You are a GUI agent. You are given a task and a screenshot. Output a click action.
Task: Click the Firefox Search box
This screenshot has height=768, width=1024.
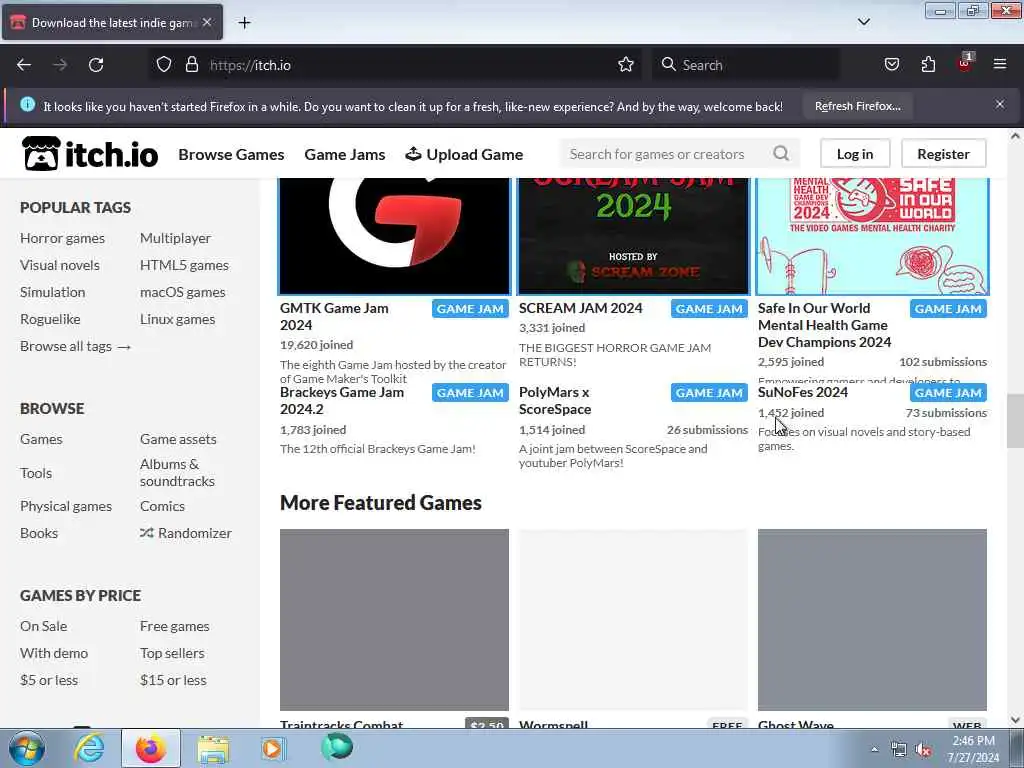[744, 65]
